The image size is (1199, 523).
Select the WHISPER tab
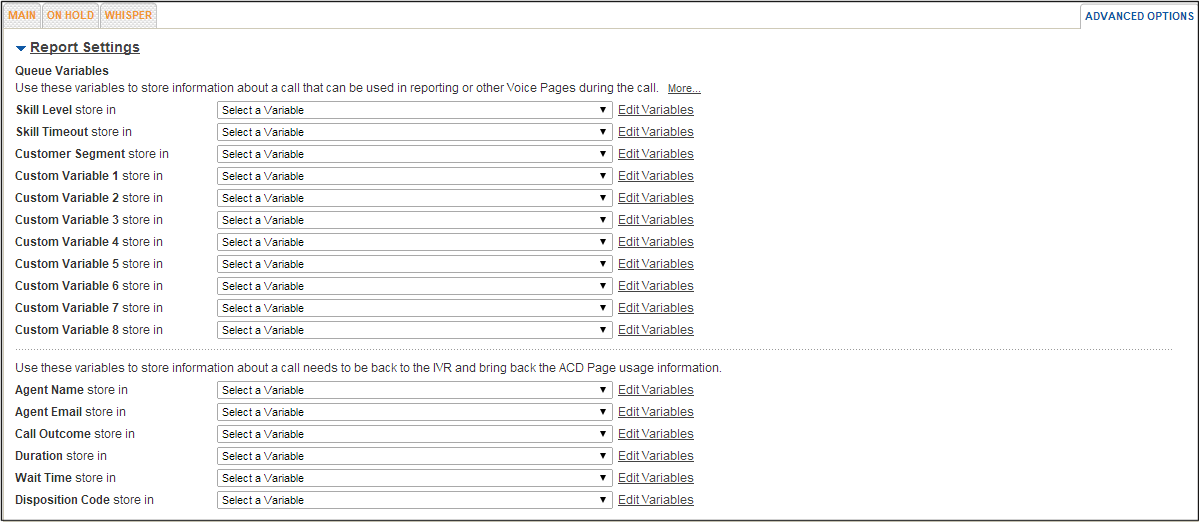point(128,16)
